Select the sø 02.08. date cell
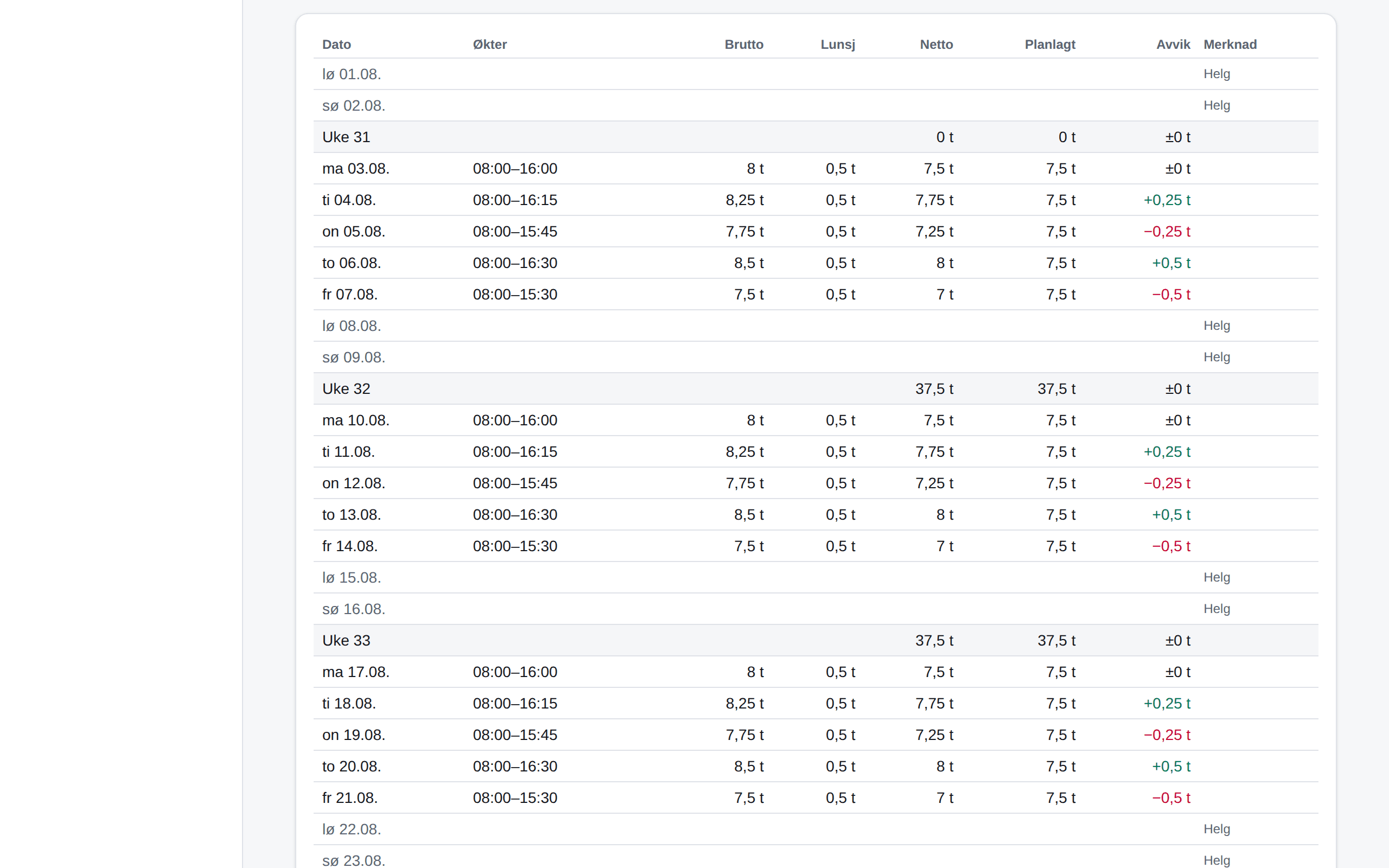Viewport: 1389px width, 868px height. (354, 106)
